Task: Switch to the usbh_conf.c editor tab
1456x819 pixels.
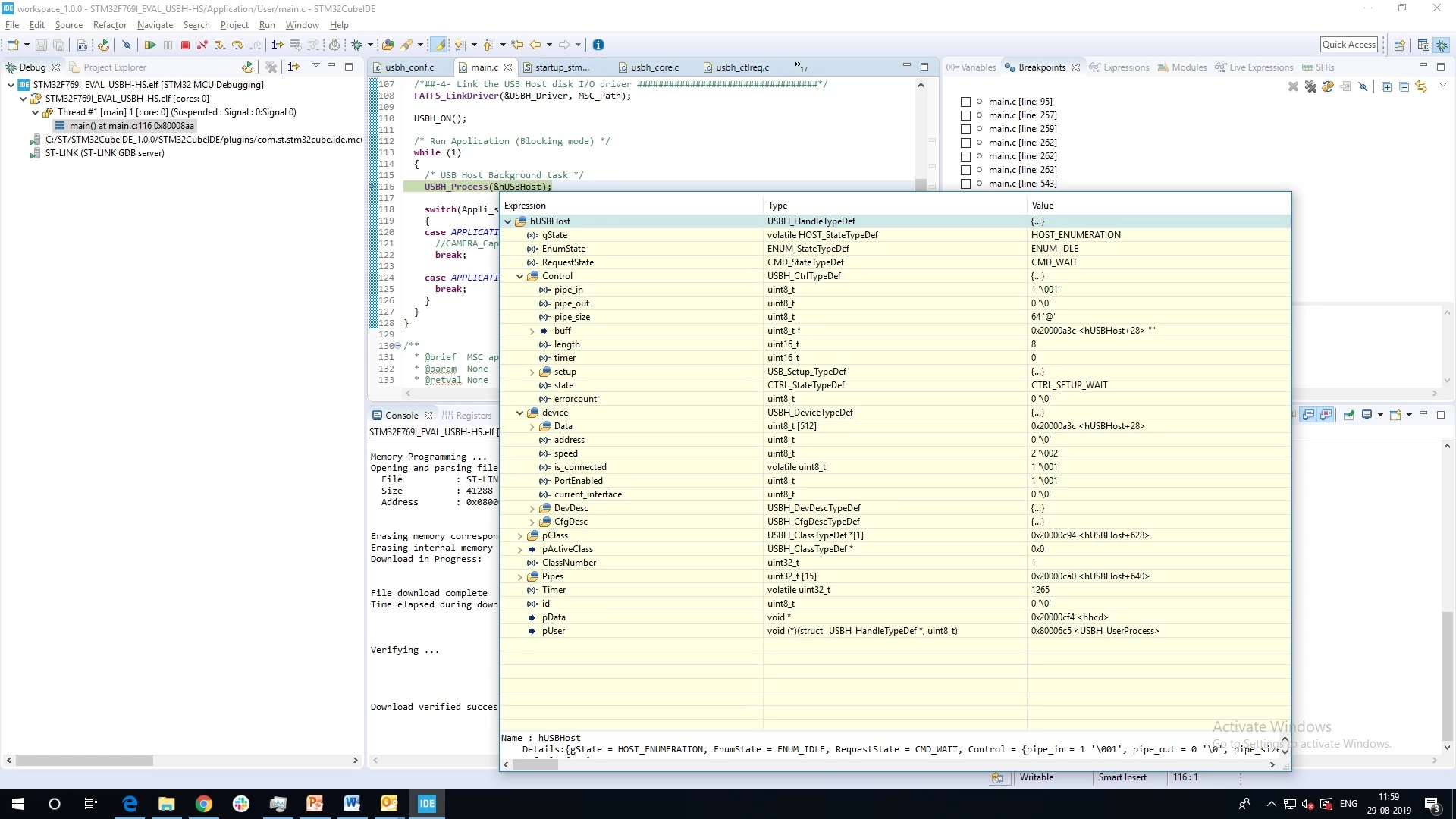Action: pos(409,67)
